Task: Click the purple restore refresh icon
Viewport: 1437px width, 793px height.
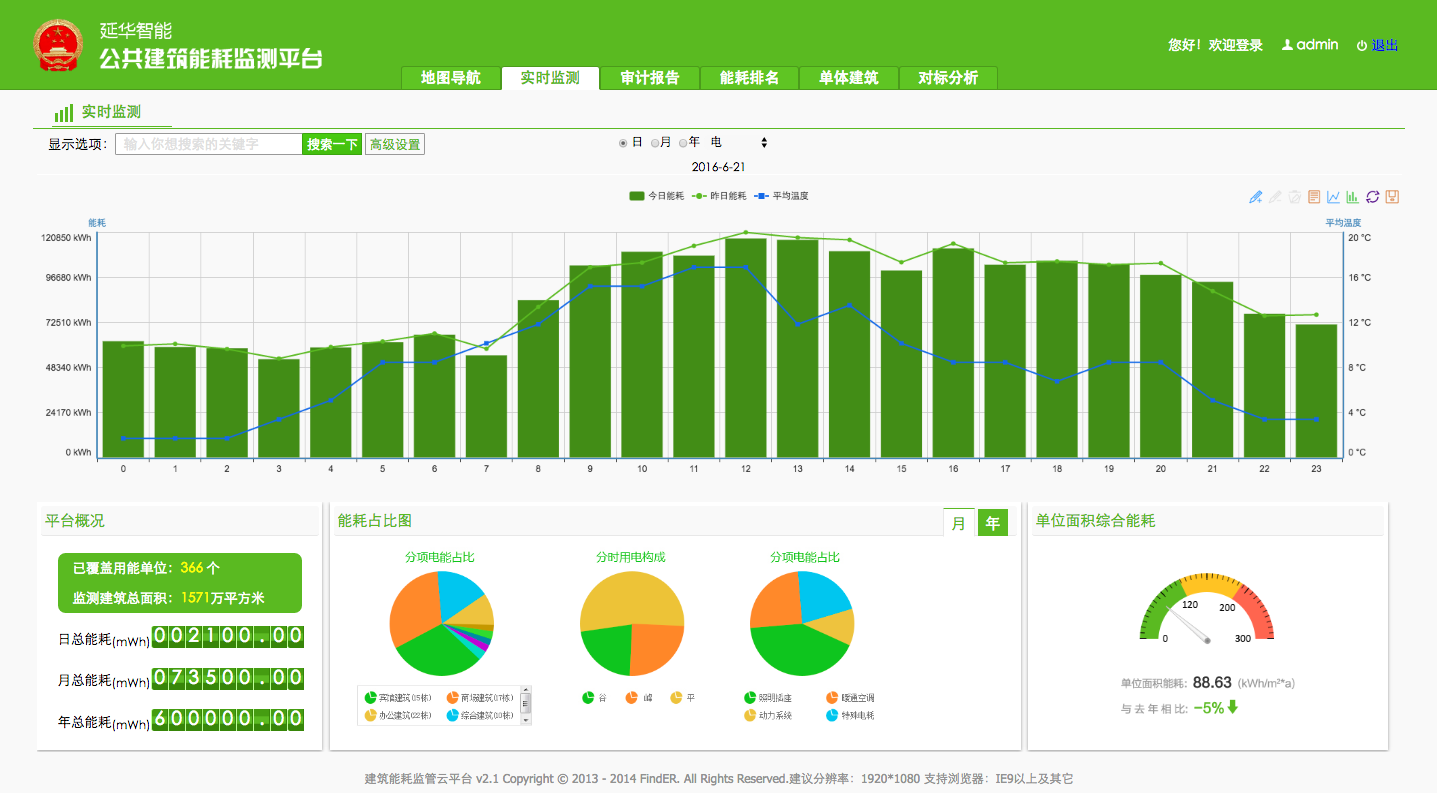Action: (x=1372, y=197)
